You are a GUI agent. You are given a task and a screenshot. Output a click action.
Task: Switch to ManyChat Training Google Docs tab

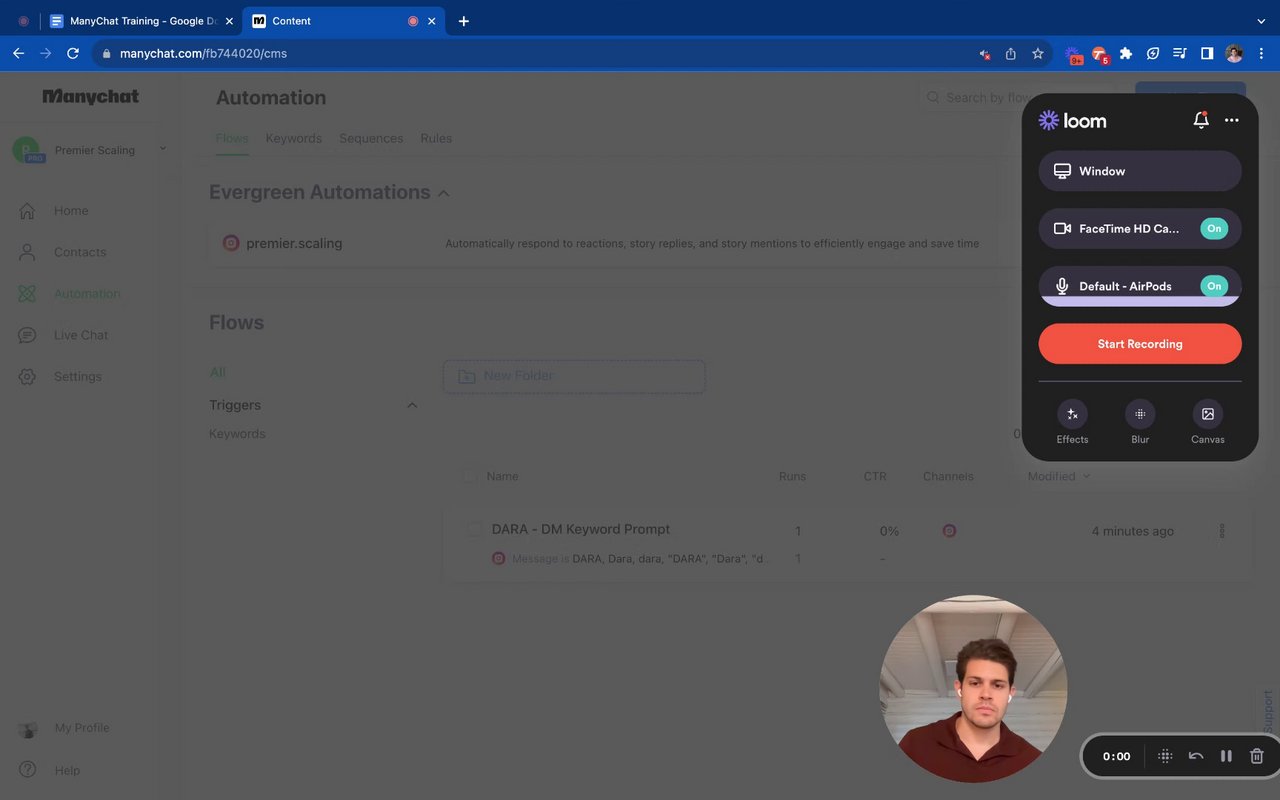(140, 21)
